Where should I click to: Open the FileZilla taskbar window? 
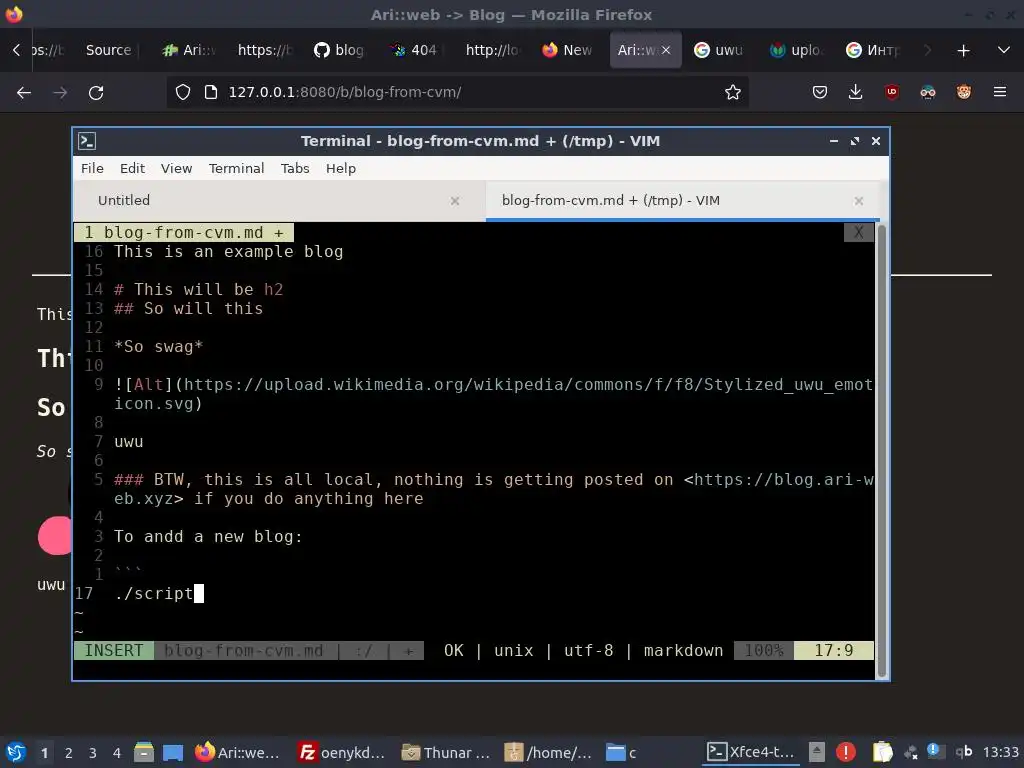click(342, 753)
